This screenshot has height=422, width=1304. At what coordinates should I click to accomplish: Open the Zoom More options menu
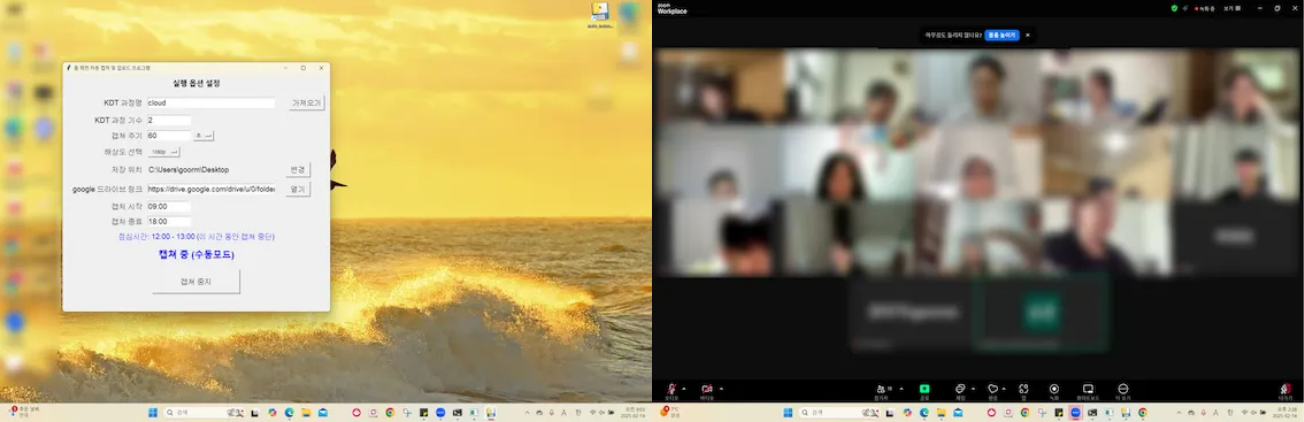(1123, 388)
